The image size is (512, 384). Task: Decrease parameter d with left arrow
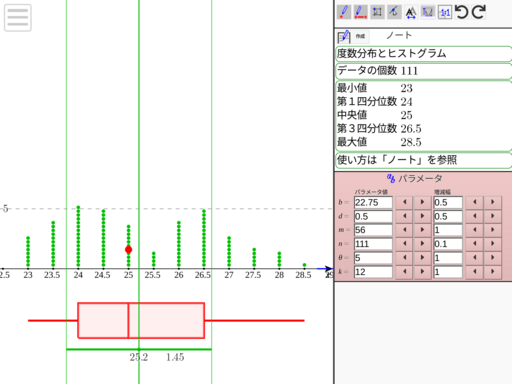404,216
